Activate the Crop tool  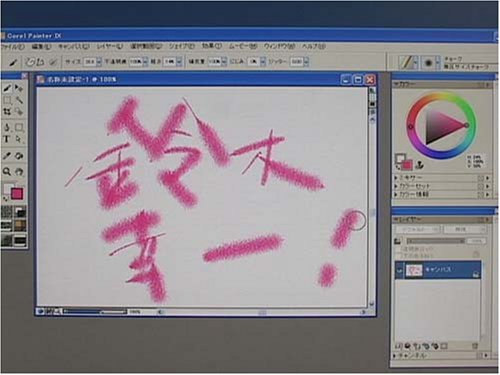coord(7,112)
